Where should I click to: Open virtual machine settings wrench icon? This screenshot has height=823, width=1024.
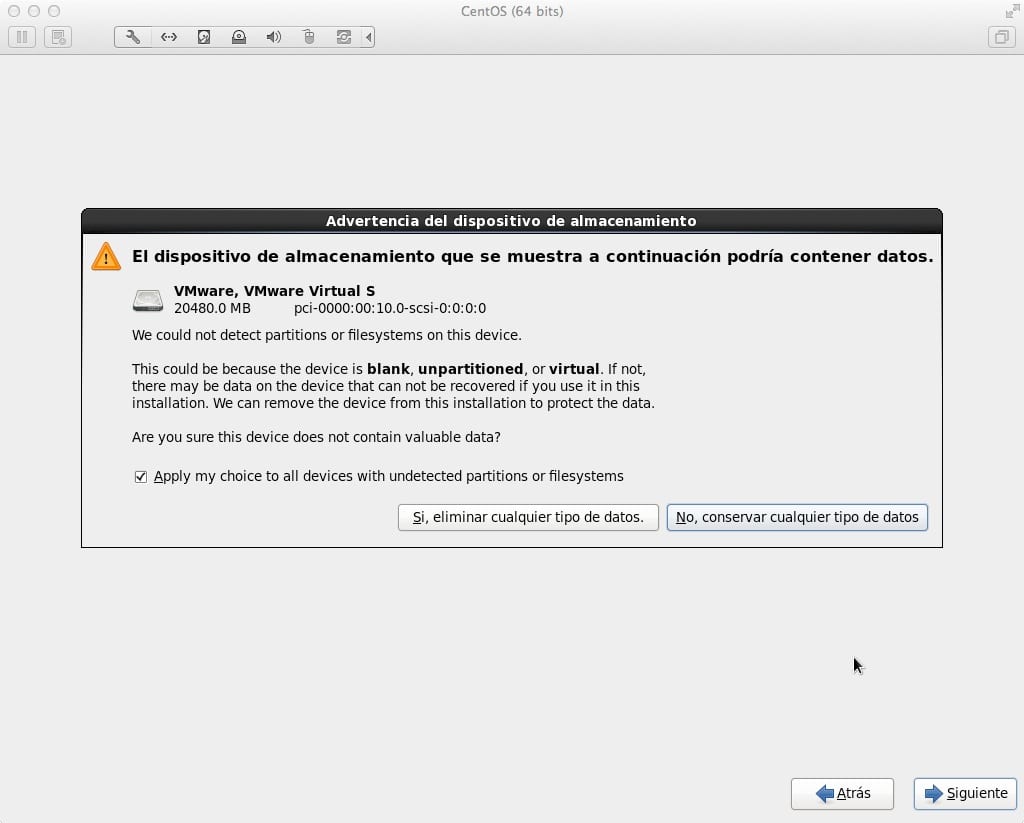pyautogui.click(x=133, y=37)
